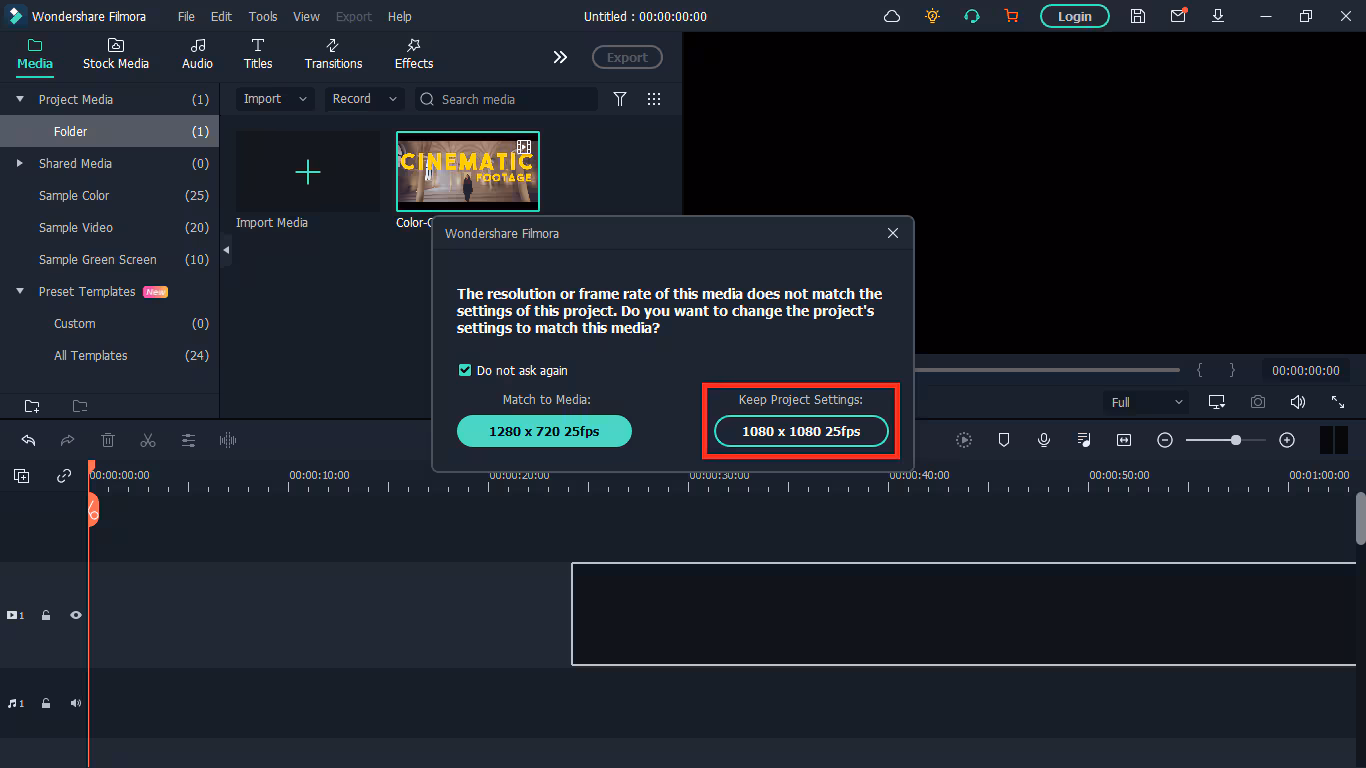The width and height of the screenshot is (1366, 768).
Task: Expand the Shared Media tree arrow
Action: [20, 163]
